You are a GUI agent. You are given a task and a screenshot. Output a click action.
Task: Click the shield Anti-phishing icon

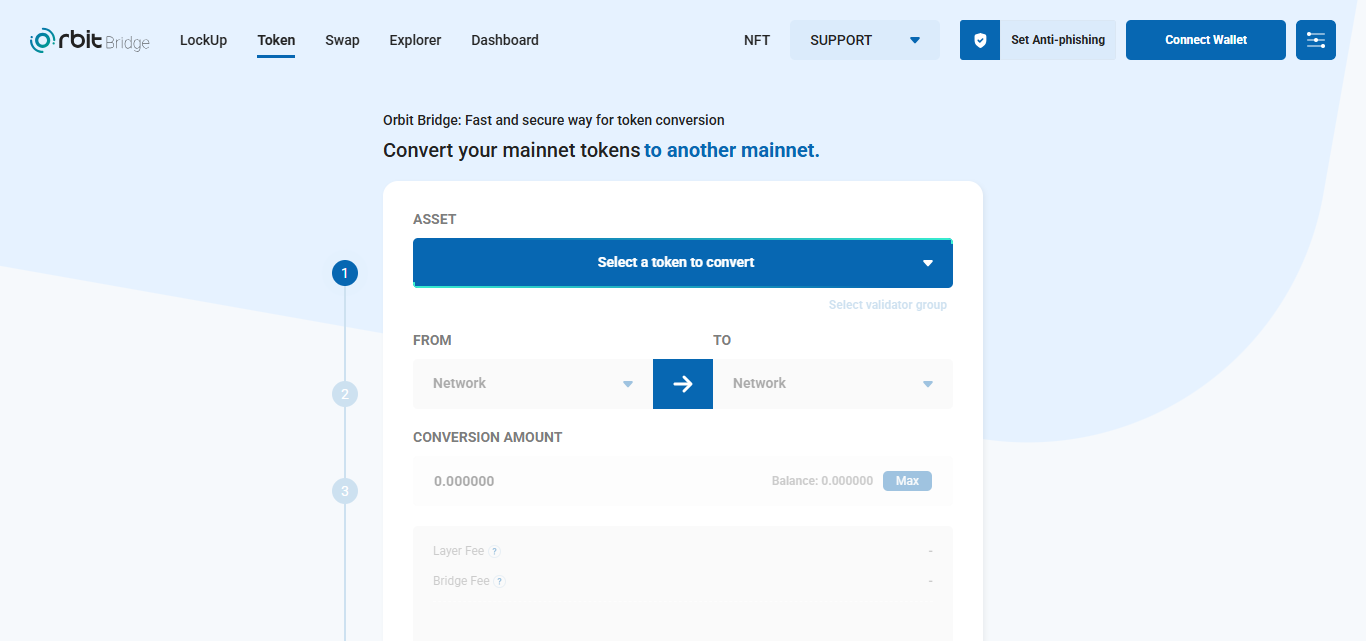[980, 40]
